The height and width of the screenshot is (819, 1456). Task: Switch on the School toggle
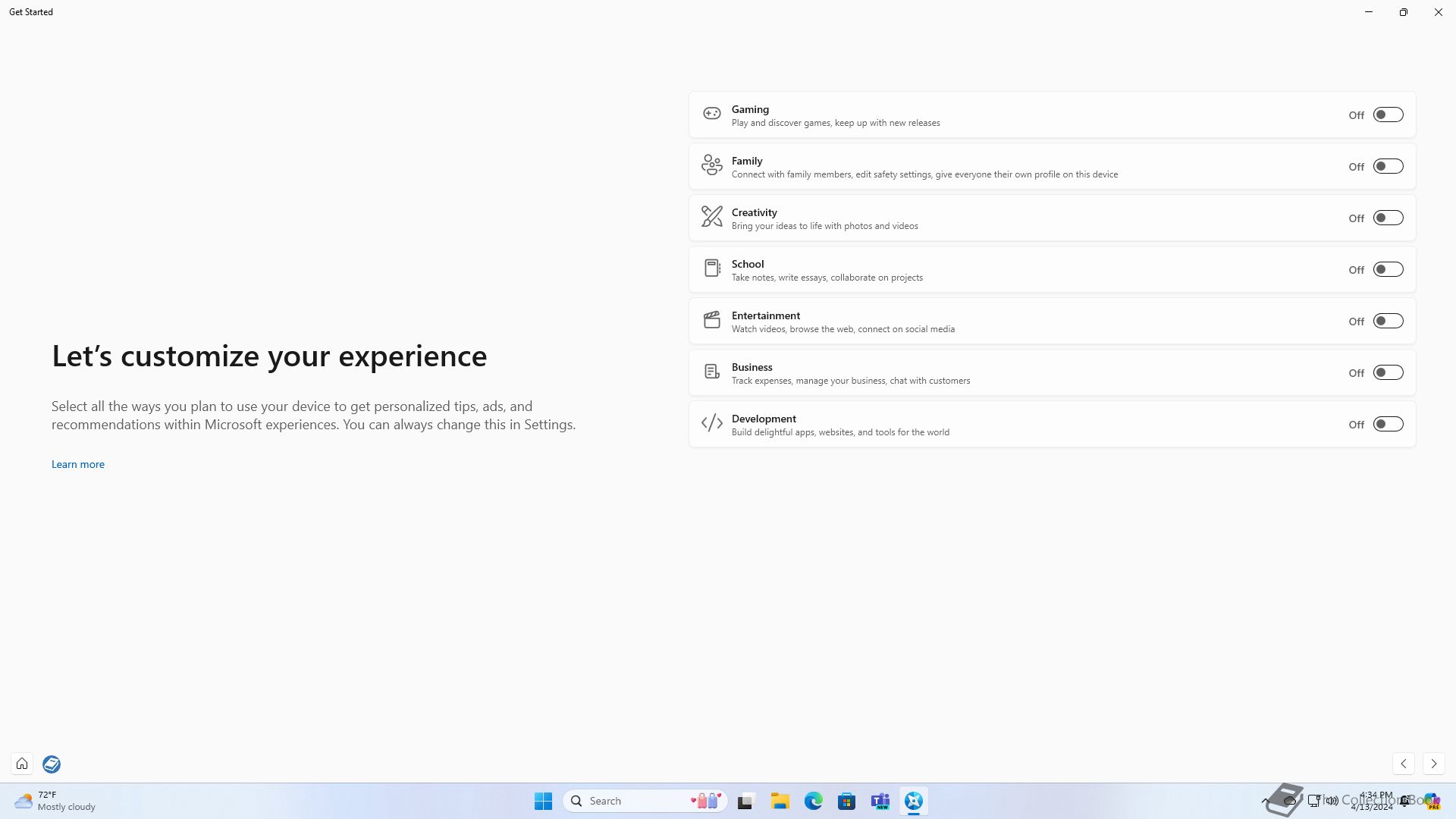coord(1388,269)
